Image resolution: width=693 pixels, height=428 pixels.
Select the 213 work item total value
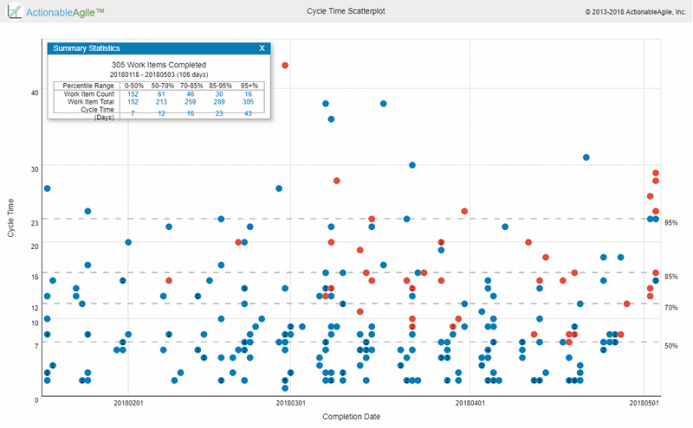pyautogui.click(x=162, y=102)
